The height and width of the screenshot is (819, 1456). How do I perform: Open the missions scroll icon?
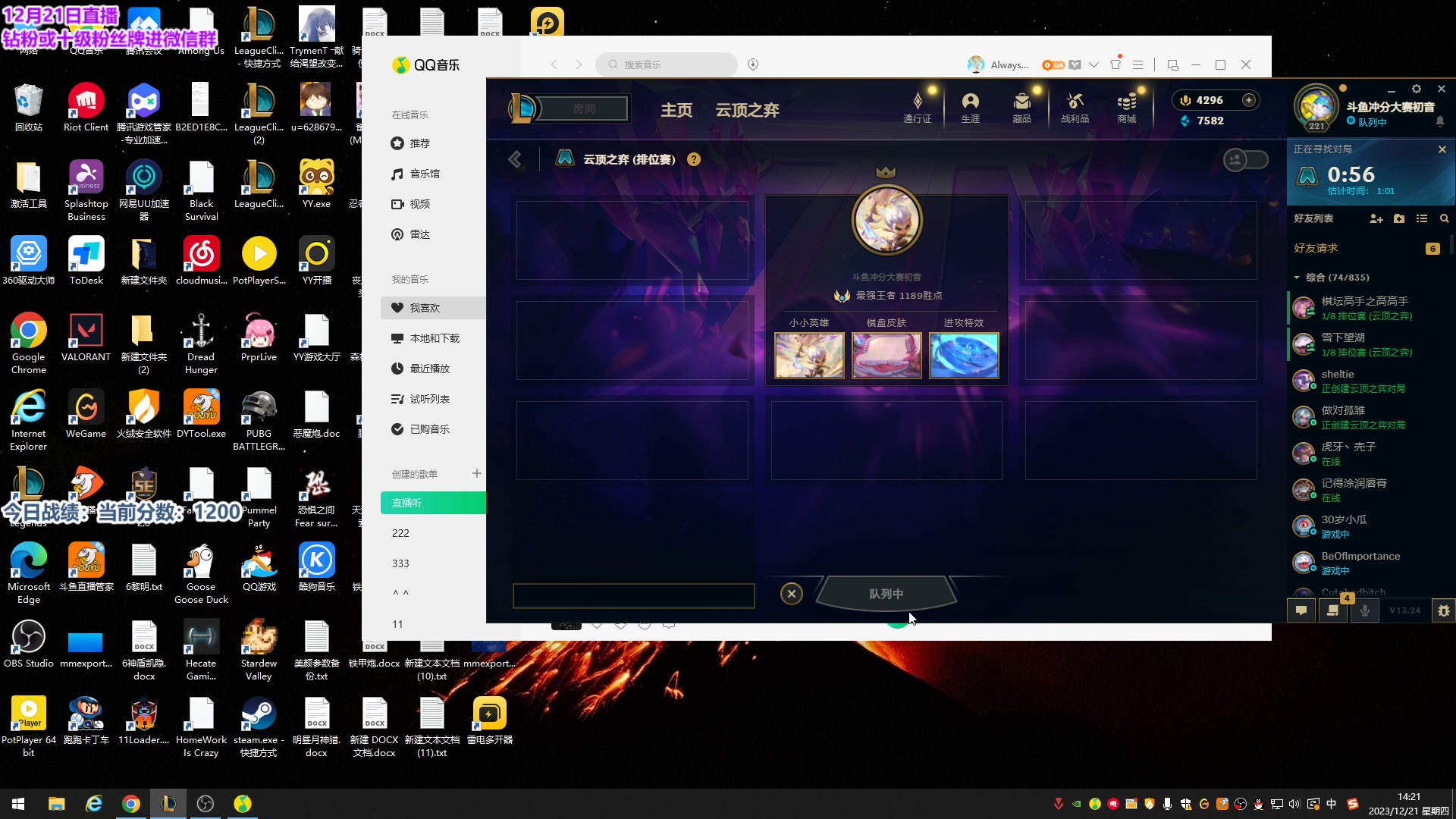(1332, 610)
